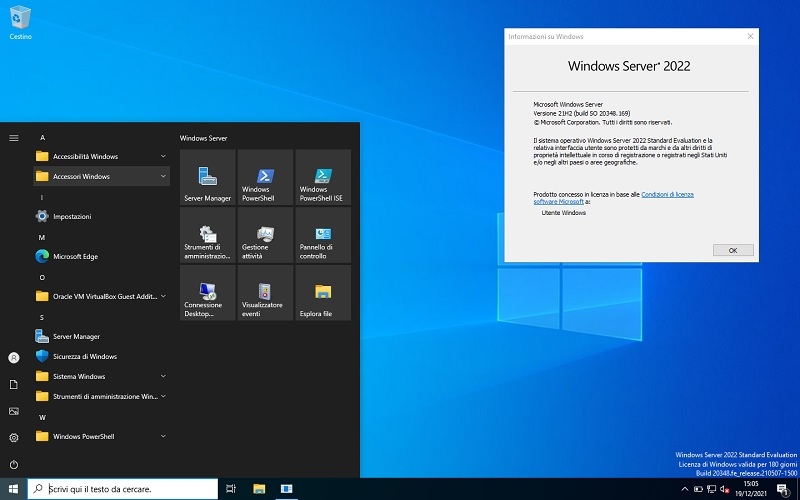Open the Recycle Bin (Cestino) desktop icon
800x500 pixels.
20,22
